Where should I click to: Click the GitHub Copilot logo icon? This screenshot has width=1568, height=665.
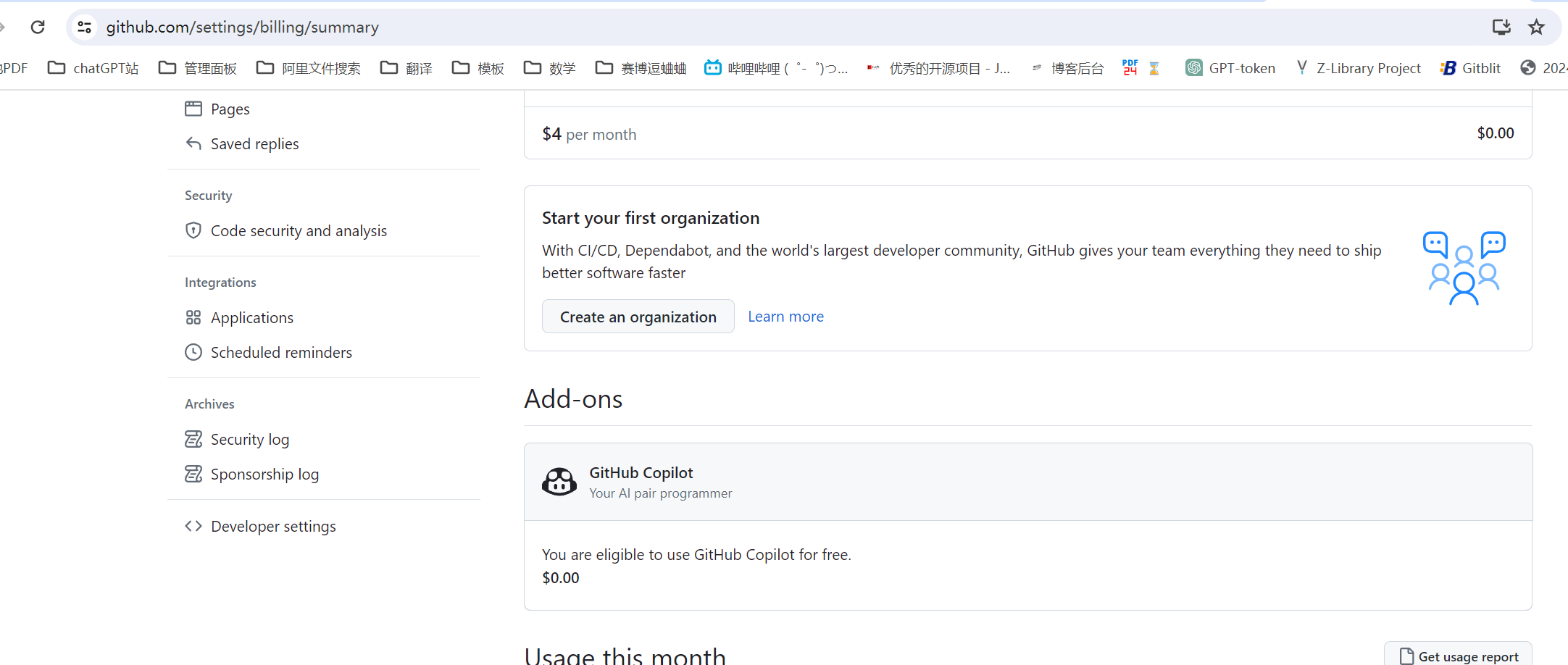tap(559, 482)
